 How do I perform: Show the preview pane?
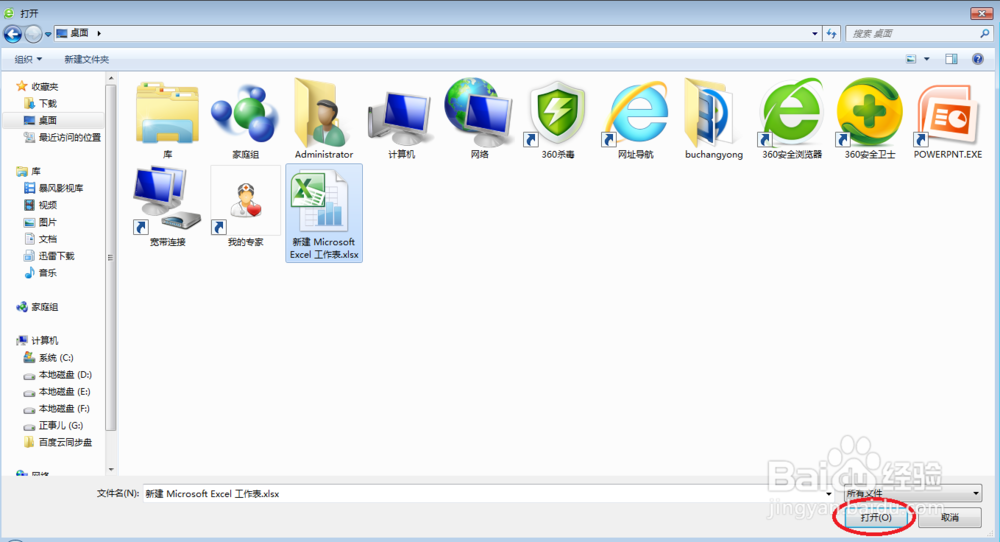pyautogui.click(x=951, y=59)
